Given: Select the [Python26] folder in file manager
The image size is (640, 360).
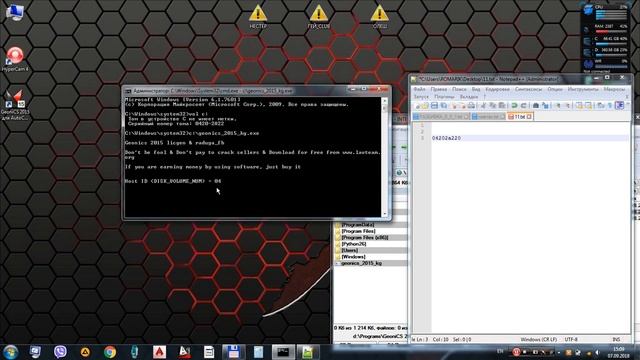Looking at the screenshot, I should 354,244.
